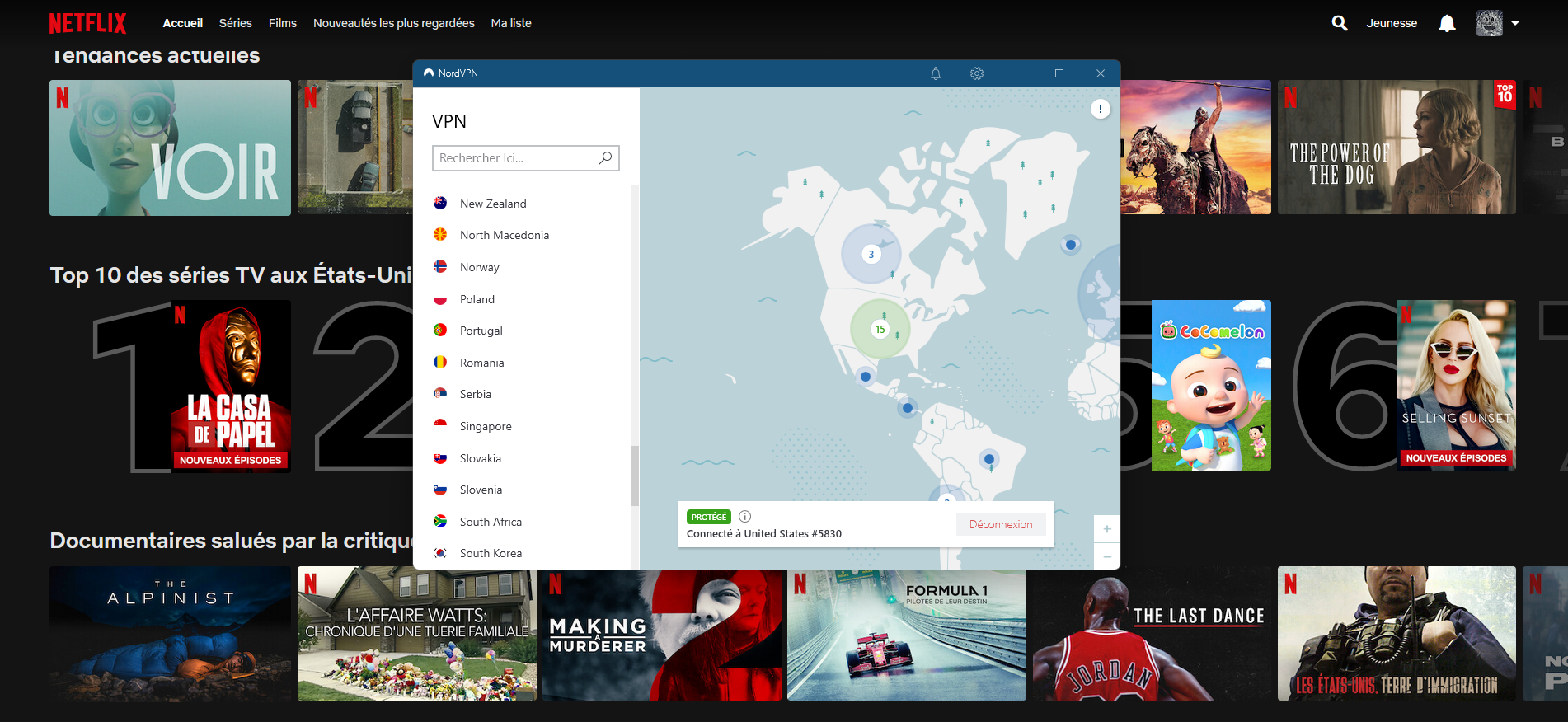The image size is (1568, 722).
Task: Select the Norway flag icon
Action: click(x=440, y=266)
